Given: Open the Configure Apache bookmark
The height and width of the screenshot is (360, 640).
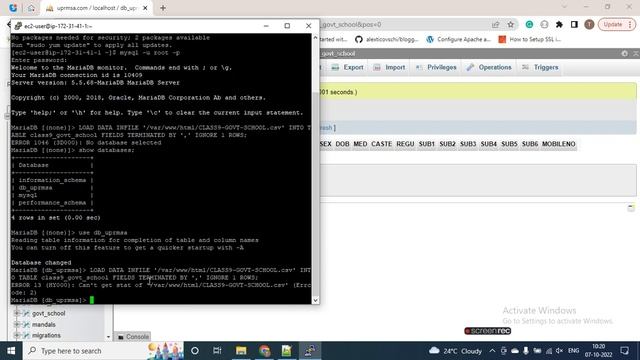Looking at the screenshot, I should click(458, 40).
